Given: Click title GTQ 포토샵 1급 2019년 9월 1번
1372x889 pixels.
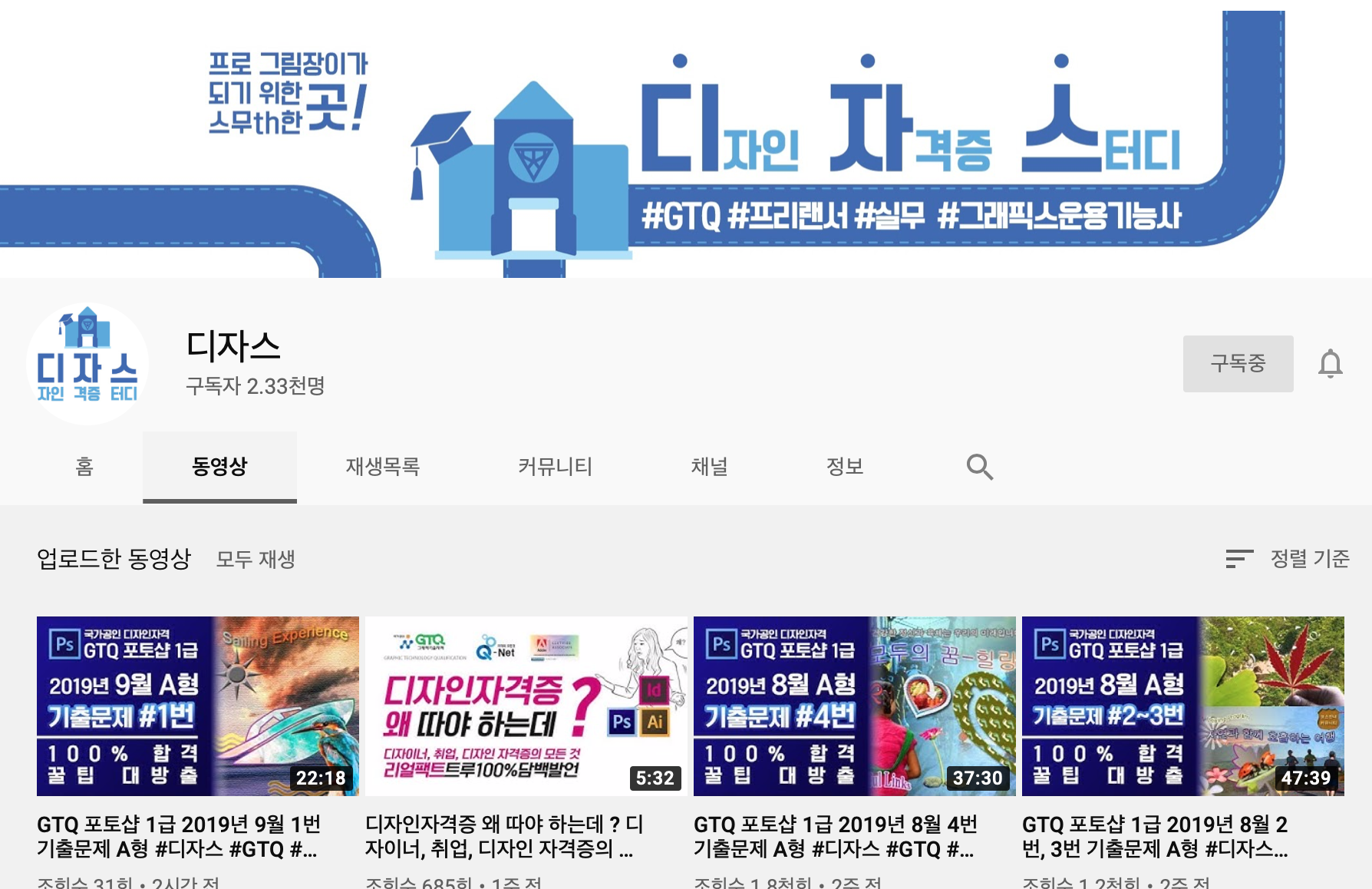Looking at the screenshot, I should 179,836.
